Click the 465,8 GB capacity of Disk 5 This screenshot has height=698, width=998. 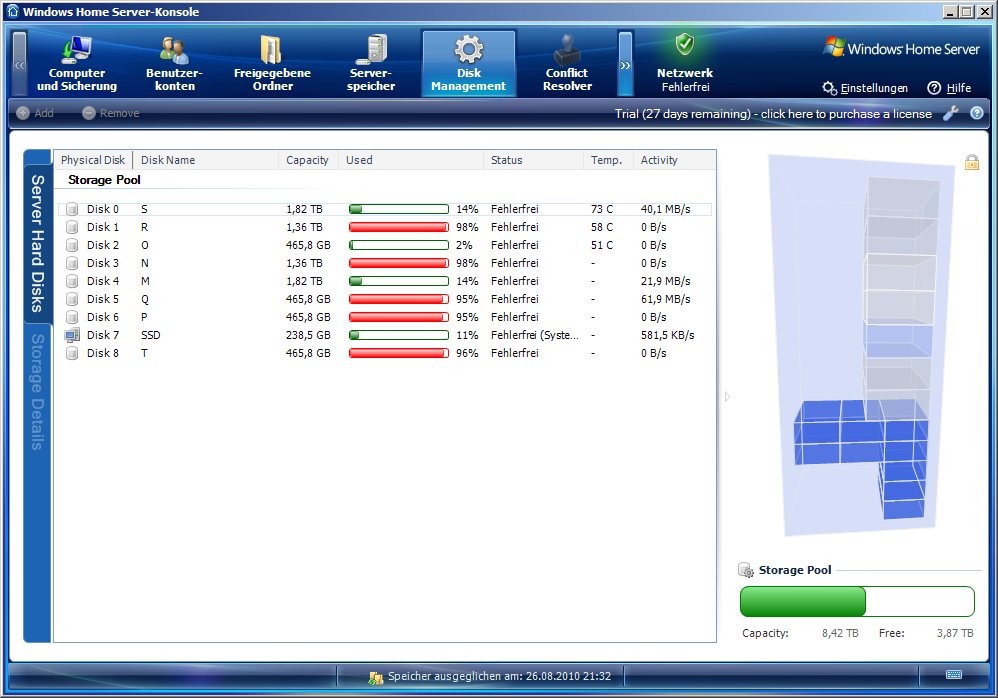pos(308,299)
